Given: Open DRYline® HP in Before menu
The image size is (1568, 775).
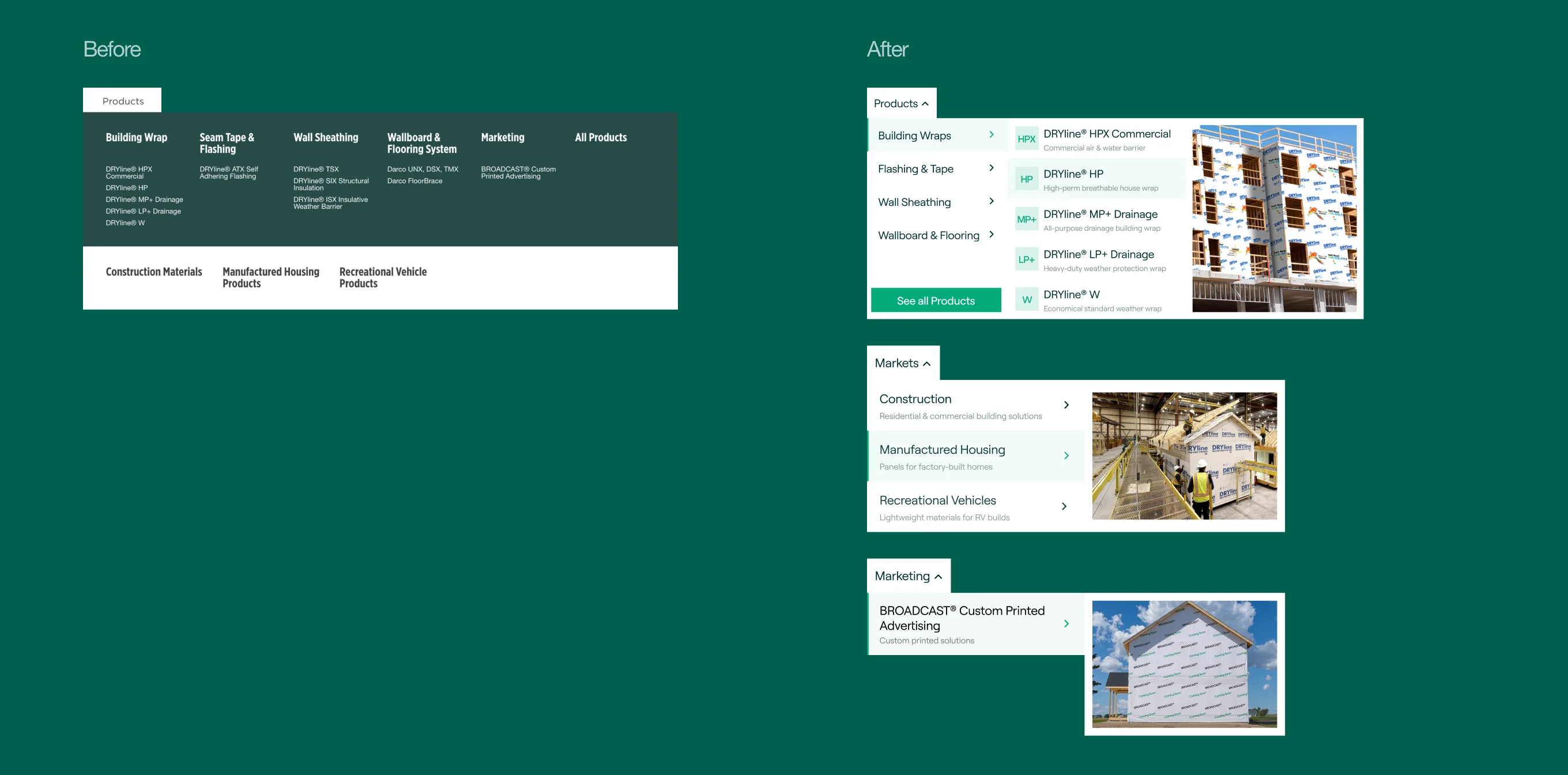Looking at the screenshot, I should (127, 187).
